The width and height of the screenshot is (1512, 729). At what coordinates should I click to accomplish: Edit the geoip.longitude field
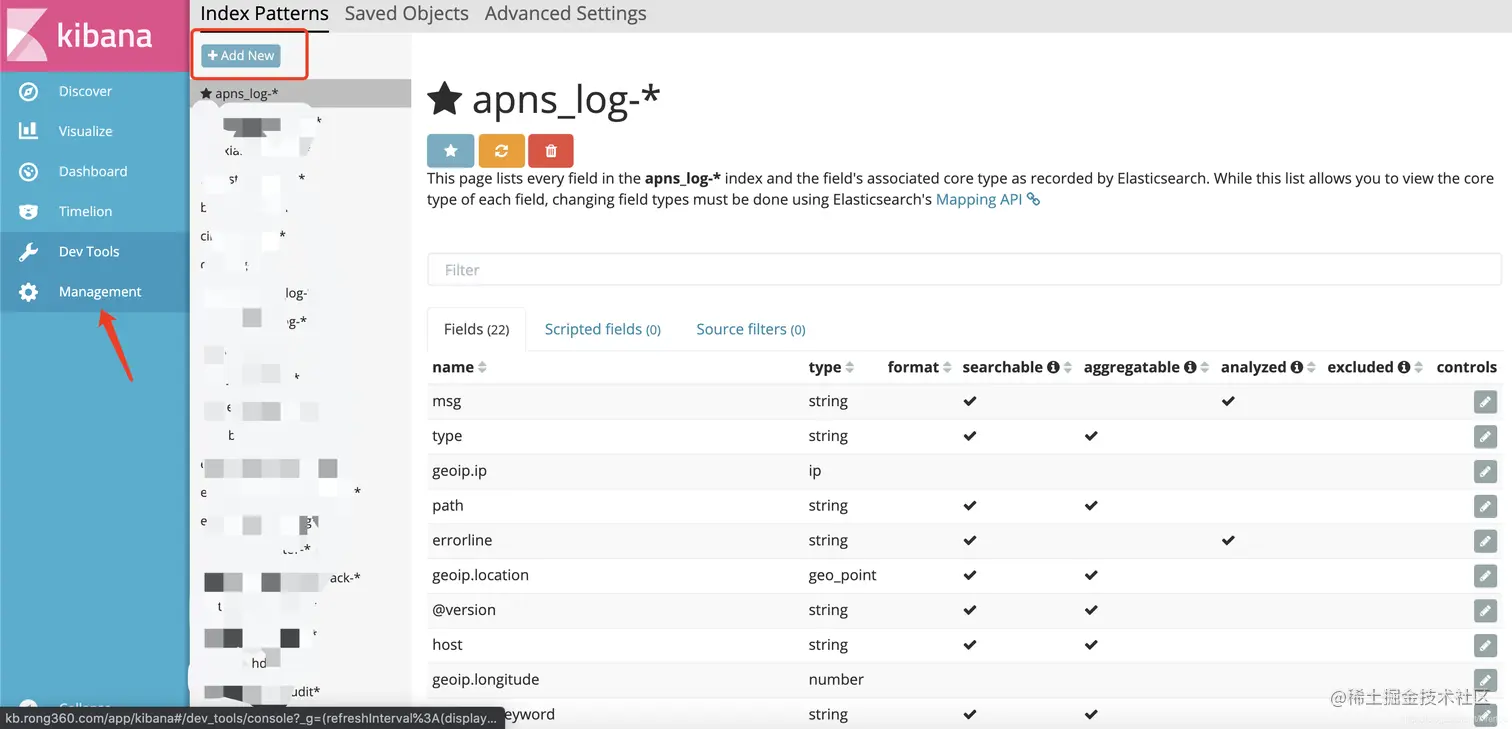click(1485, 679)
